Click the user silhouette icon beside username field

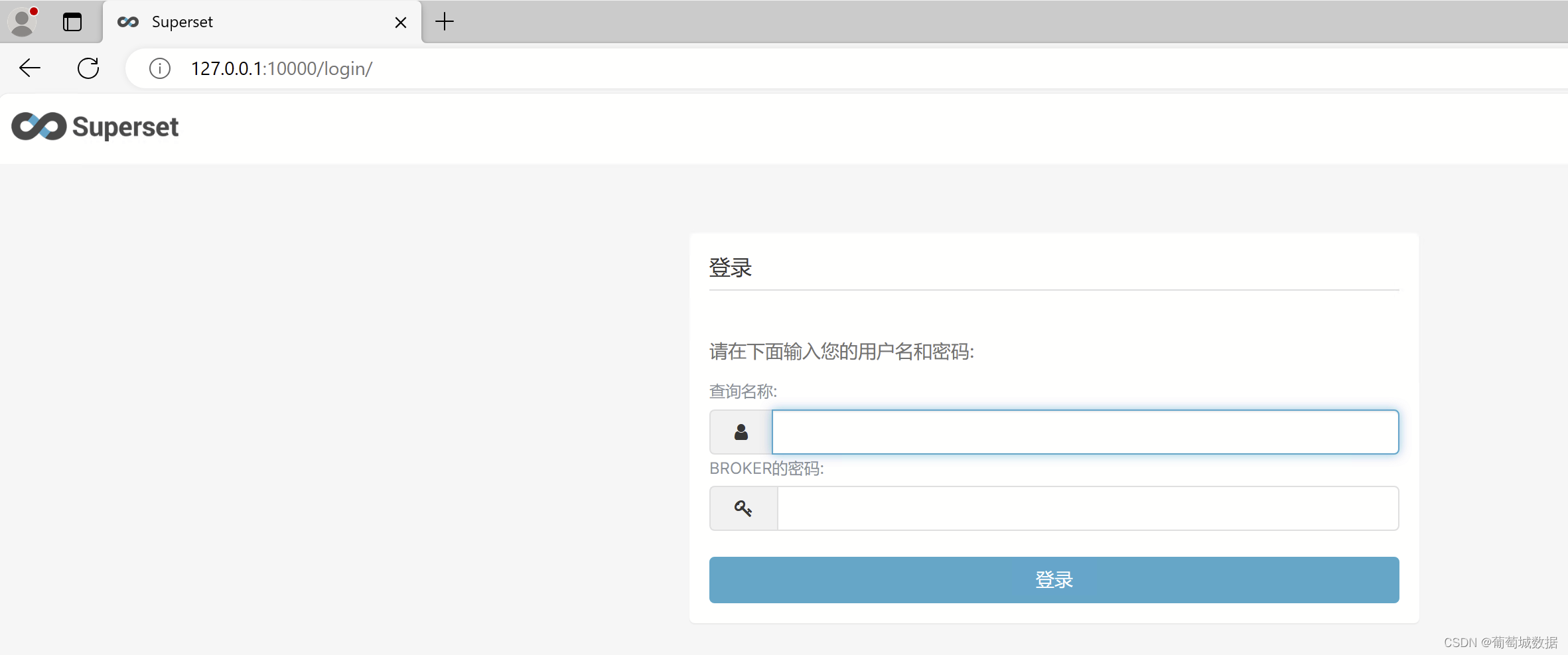coord(741,432)
